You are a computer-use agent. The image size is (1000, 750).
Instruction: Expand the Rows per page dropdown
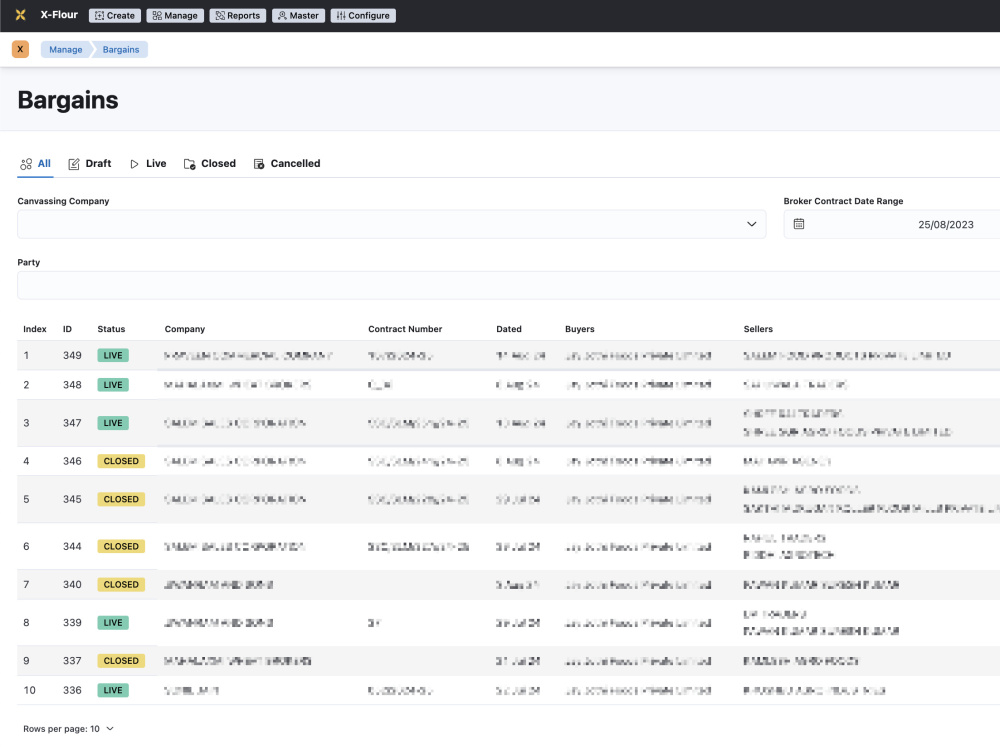tap(68, 728)
